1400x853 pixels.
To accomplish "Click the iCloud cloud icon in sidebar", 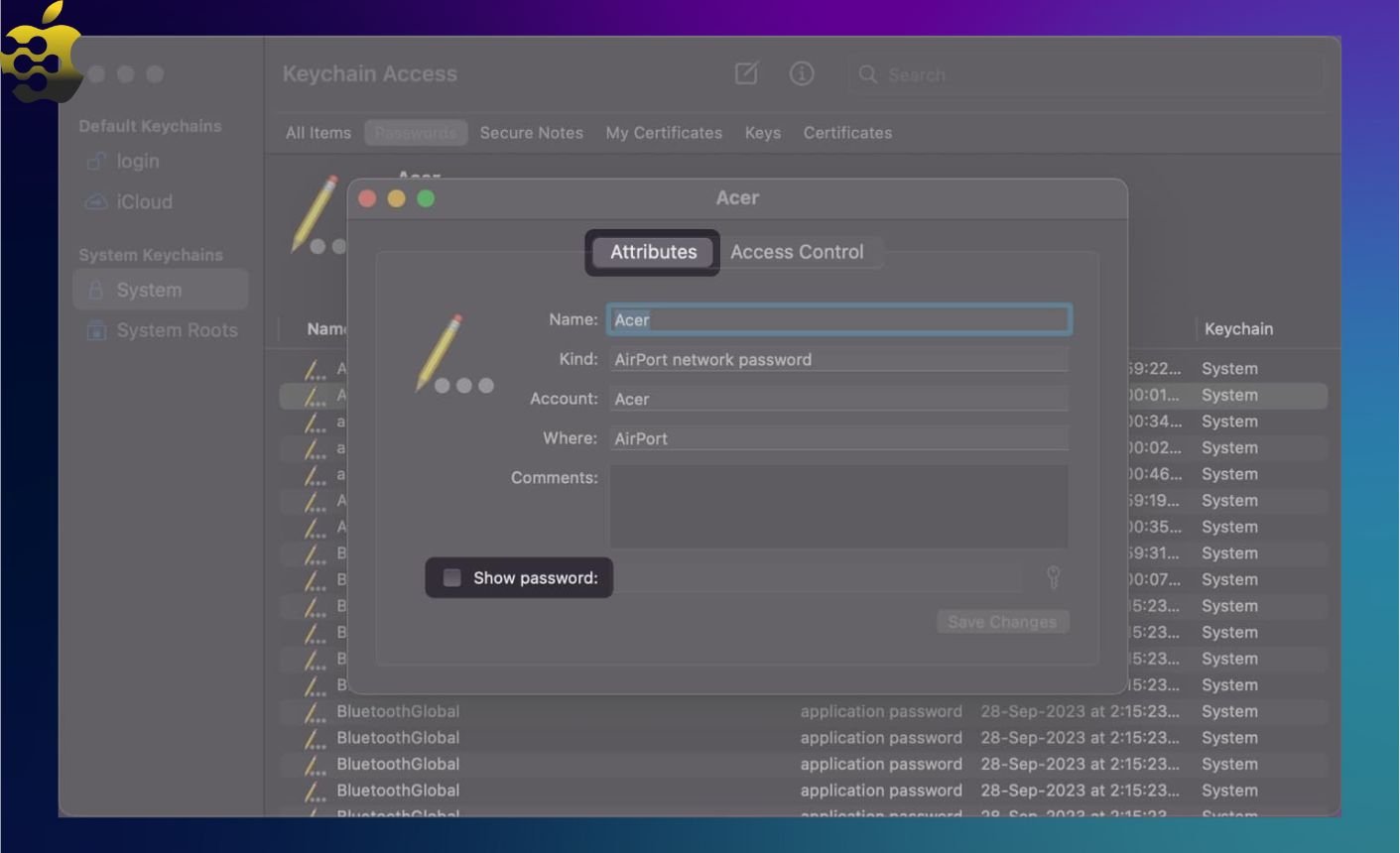I will click(x=95, y=201).
